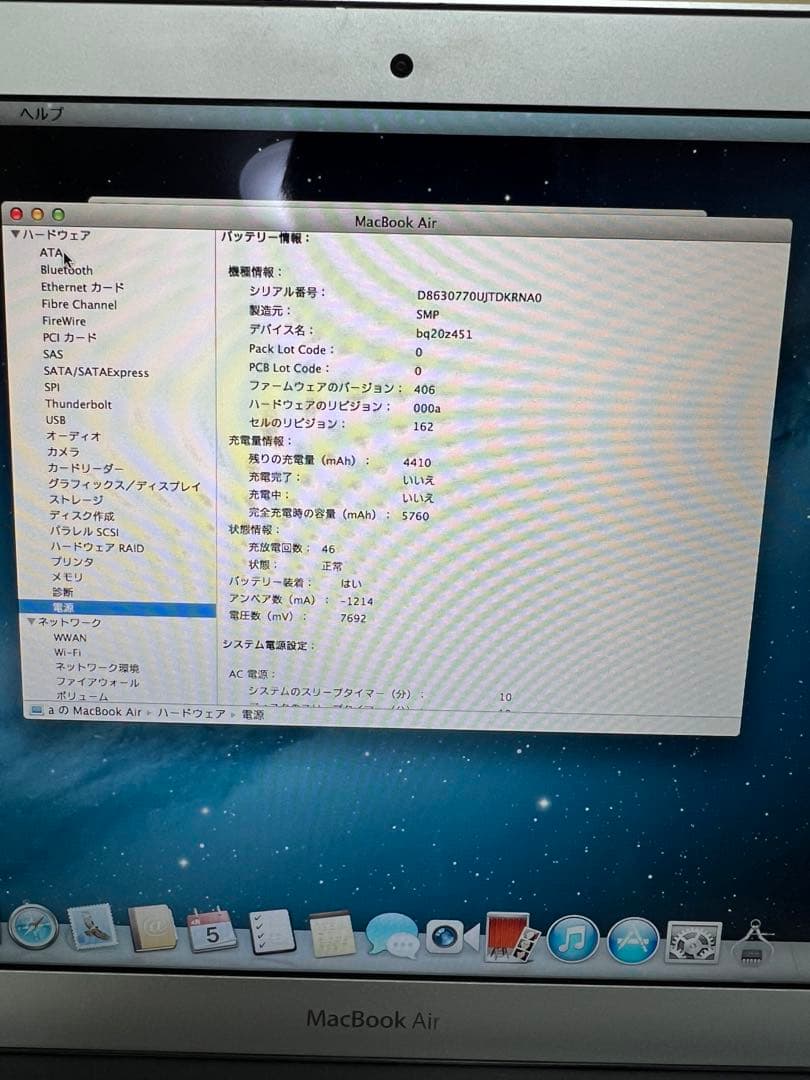This screenshot has height=1080, width=810.
Task: Open the App Store in the Dock
Action: [x=632, y=941]
